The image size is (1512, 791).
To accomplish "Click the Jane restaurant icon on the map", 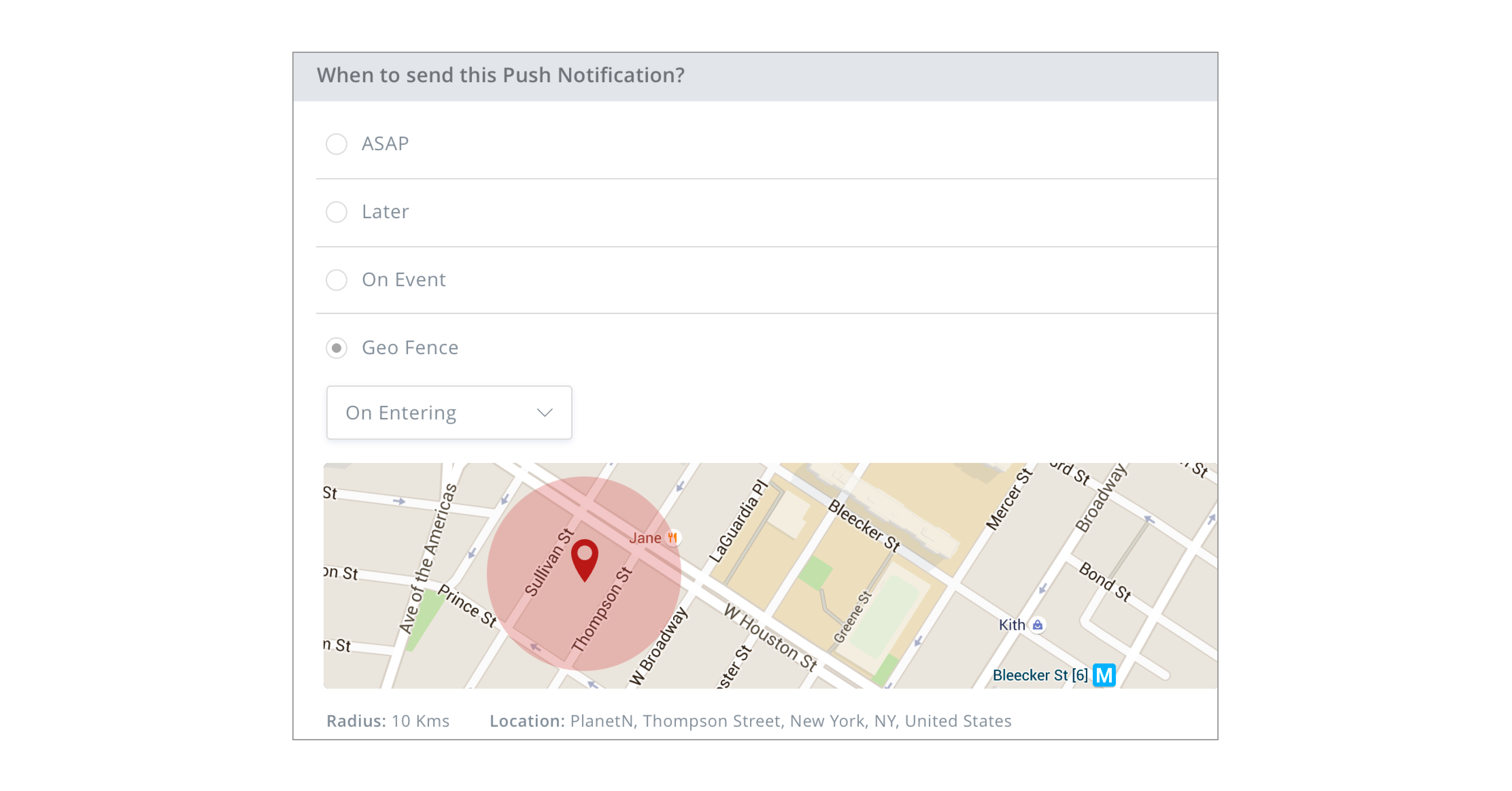I will [x=674, y=538].
